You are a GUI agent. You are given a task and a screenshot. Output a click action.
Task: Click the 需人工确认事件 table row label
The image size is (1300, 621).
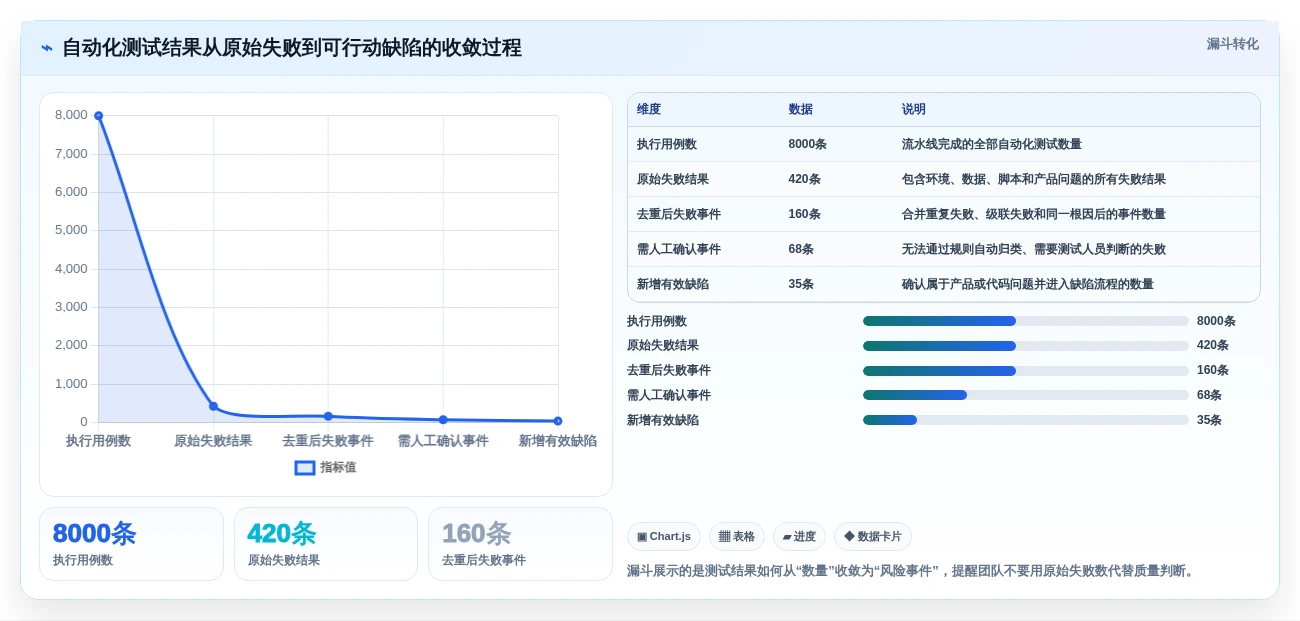(x=679, y=249)
